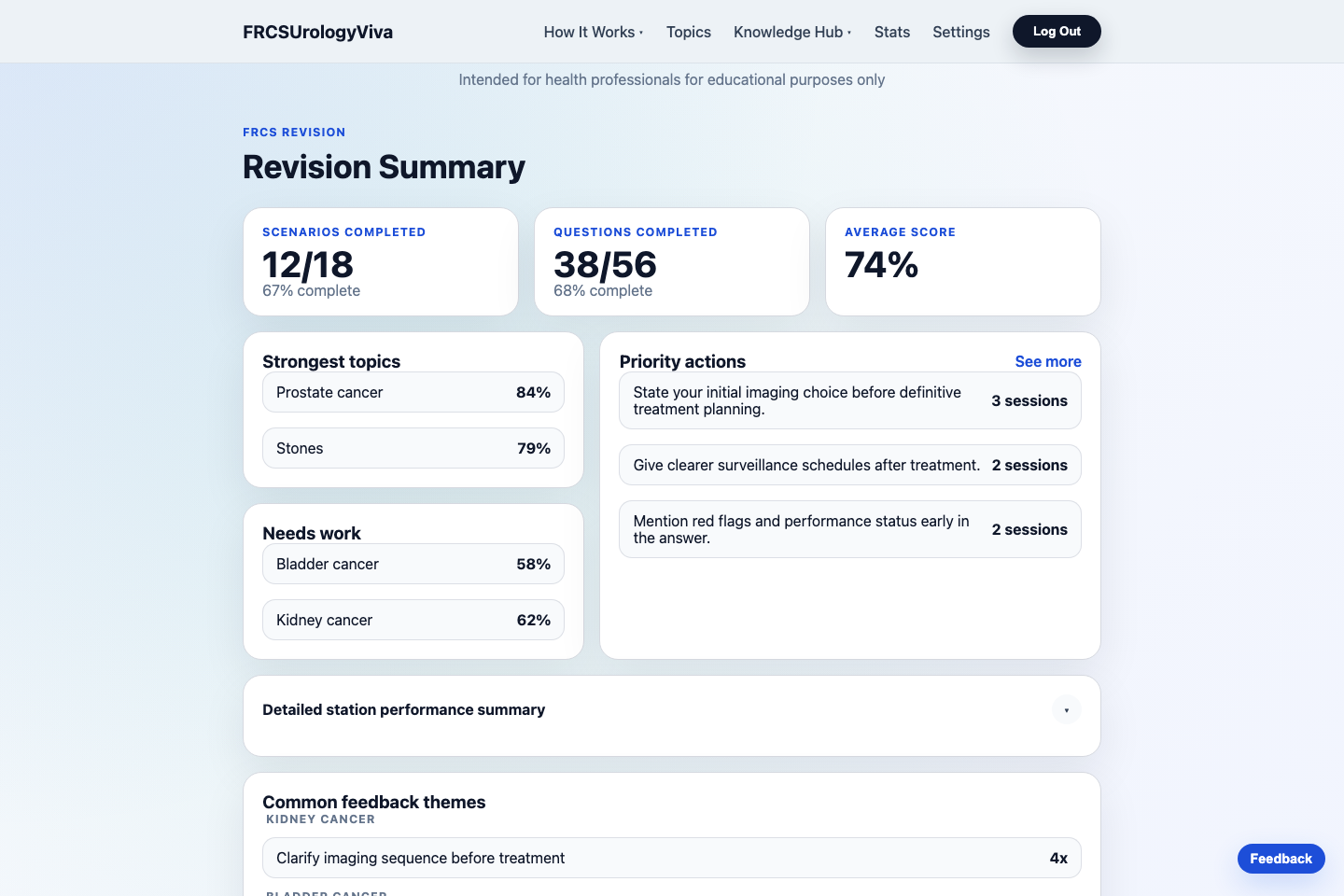Click the KIDNEY CANCER feedback category label
This screenshot has width=1344, height=896.
click(320, 819)
